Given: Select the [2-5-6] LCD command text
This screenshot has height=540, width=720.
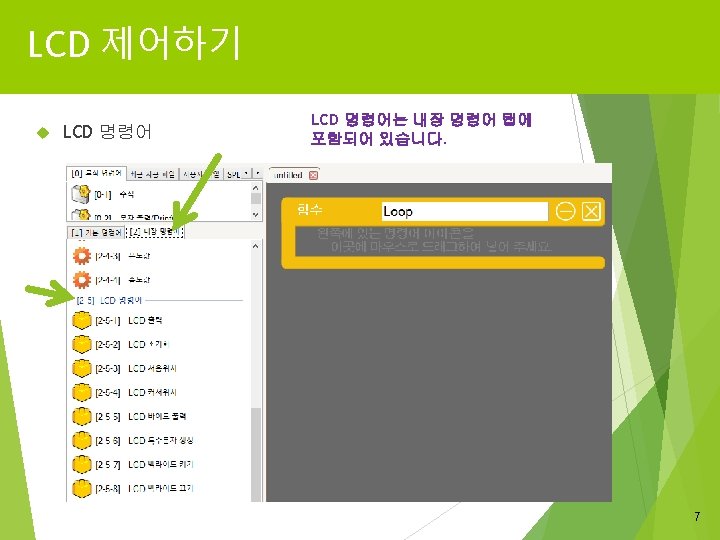Looking at the screenshot, I should [144, 440].
